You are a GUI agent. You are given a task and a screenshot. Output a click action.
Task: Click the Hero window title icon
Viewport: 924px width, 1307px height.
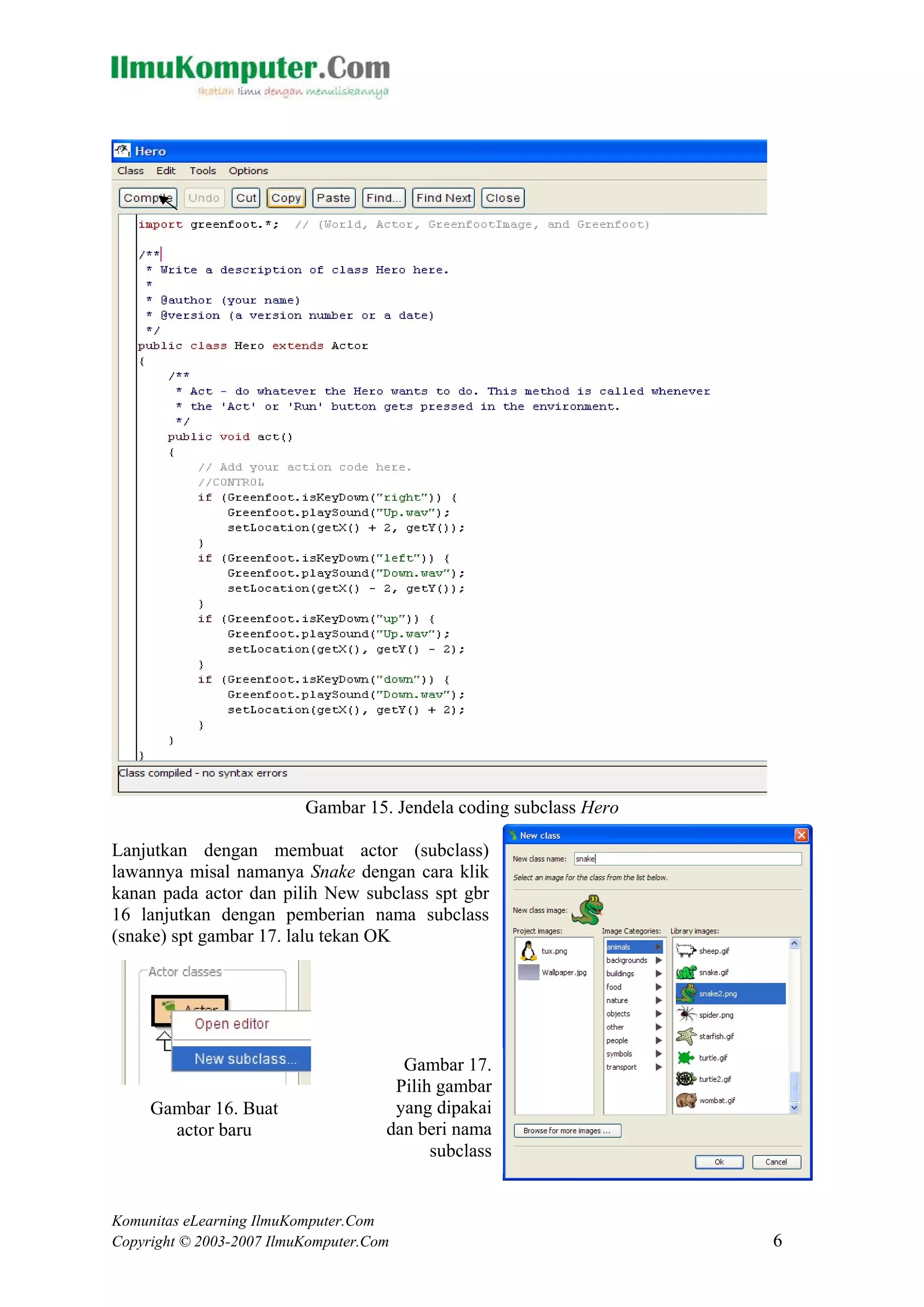(x=122, y=151)
